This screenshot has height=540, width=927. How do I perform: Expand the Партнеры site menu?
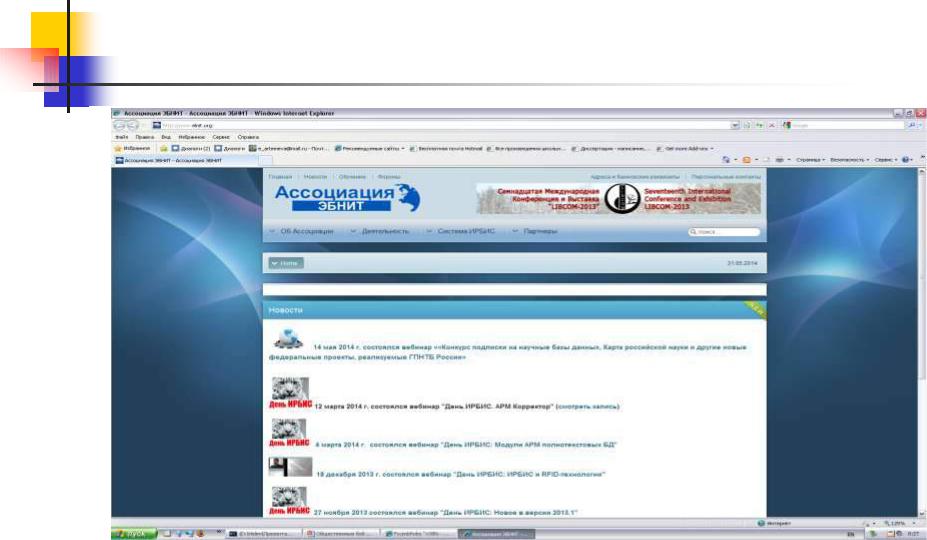tap(535, 231)
